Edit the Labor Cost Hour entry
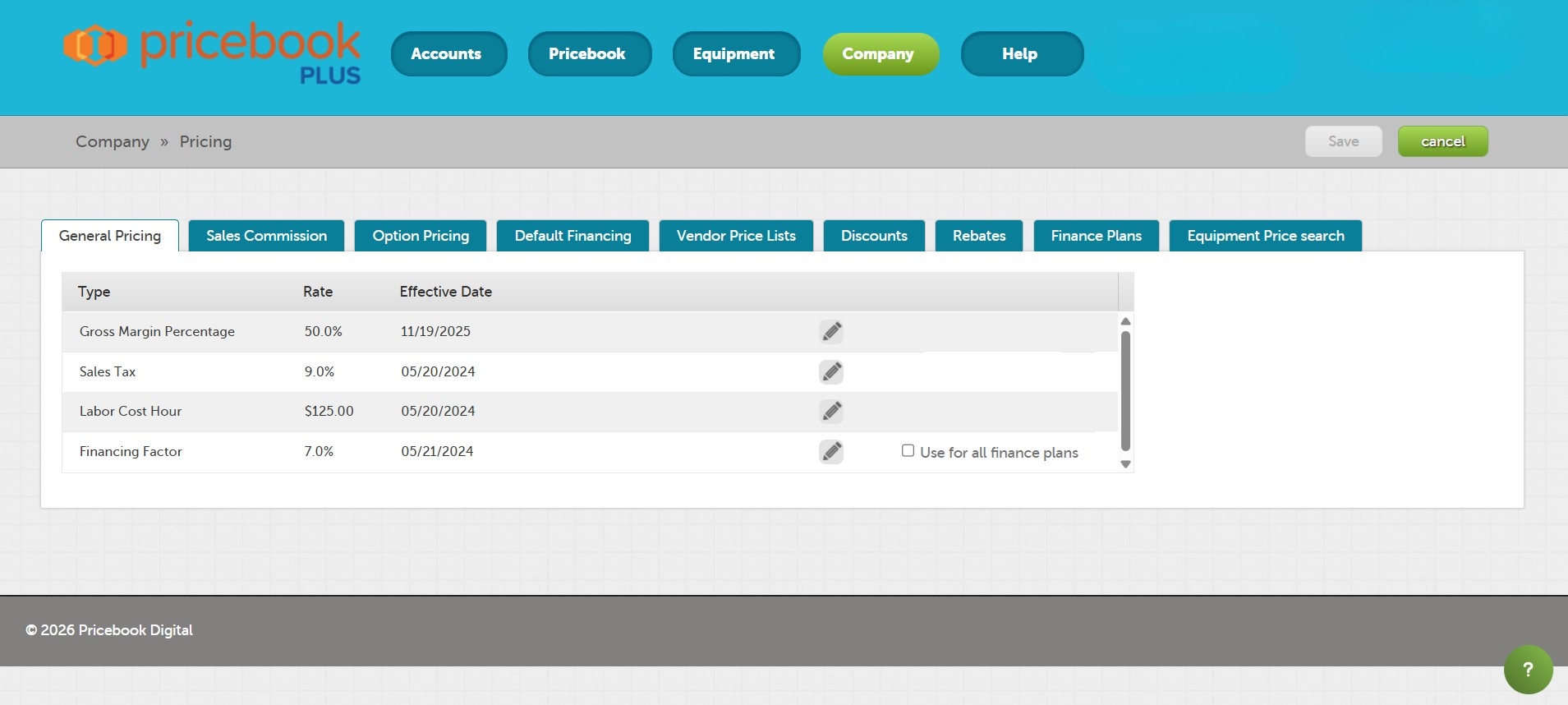This screenshot has width=1568, height=705. tap(831, 411)
